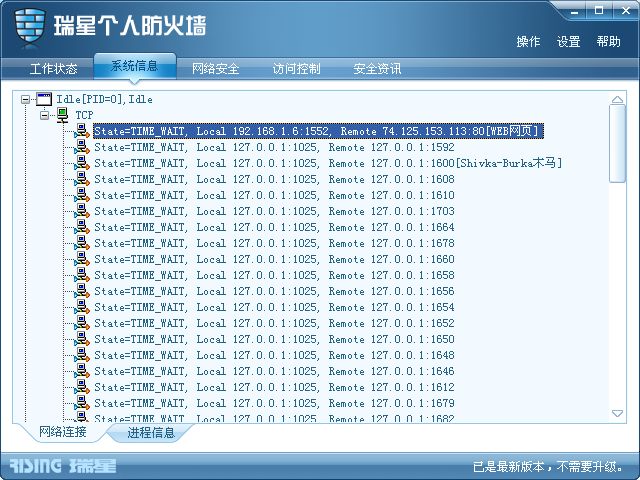Select the 系统信息 tab
640x480 pixels.
[135, 66]
